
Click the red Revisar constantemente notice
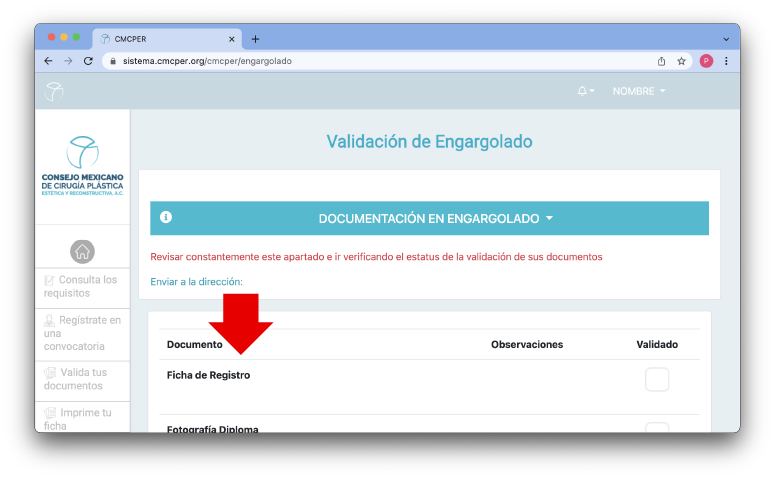pyautogui.click(x=376, y=257)
